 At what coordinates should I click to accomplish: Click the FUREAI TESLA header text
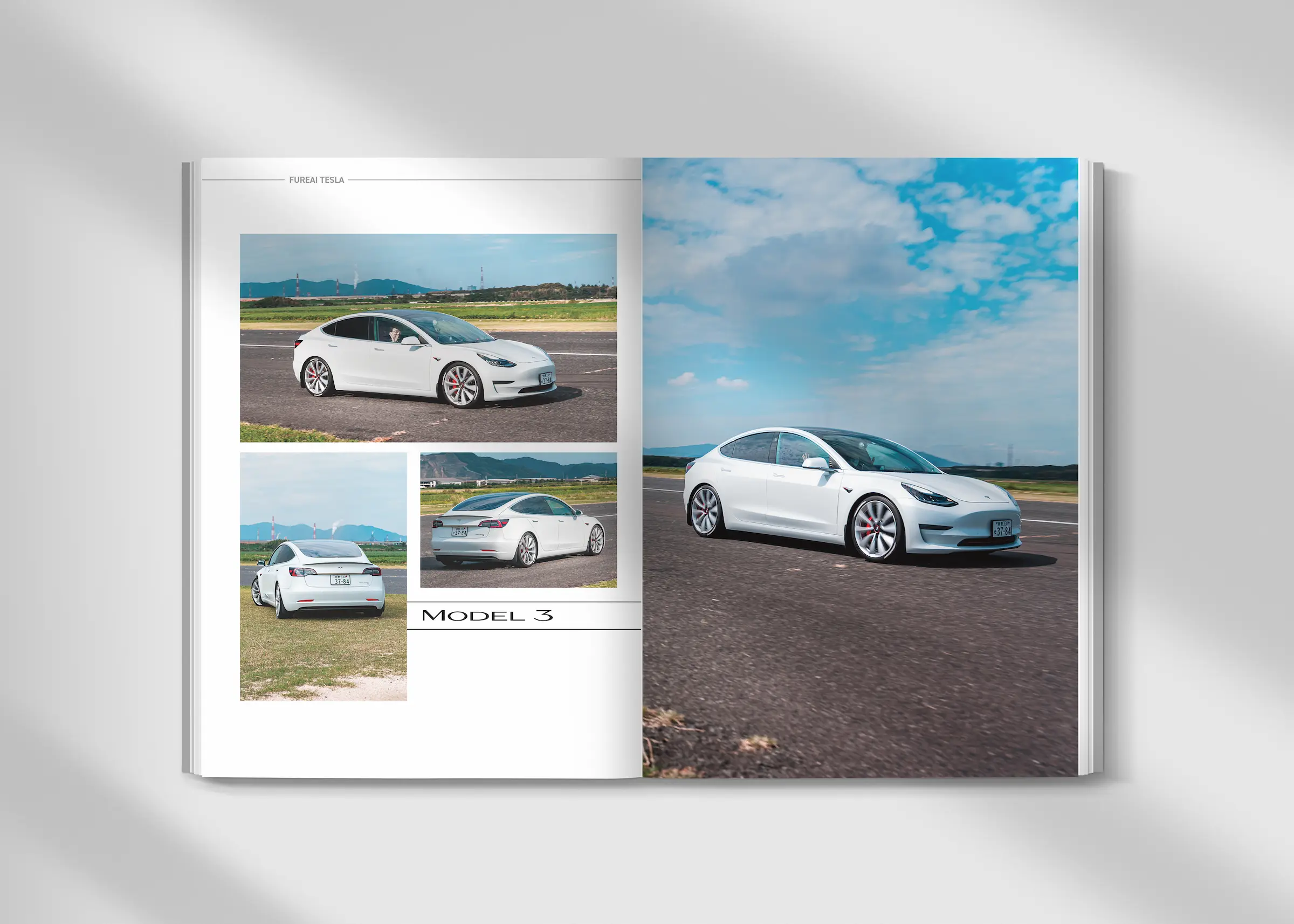click(316, 180)
